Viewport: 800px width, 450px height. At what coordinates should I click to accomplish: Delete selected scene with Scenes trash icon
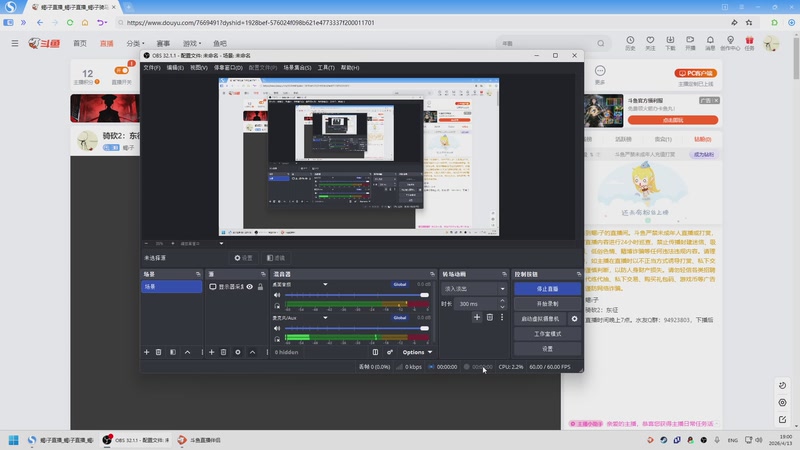click(159, 352)
